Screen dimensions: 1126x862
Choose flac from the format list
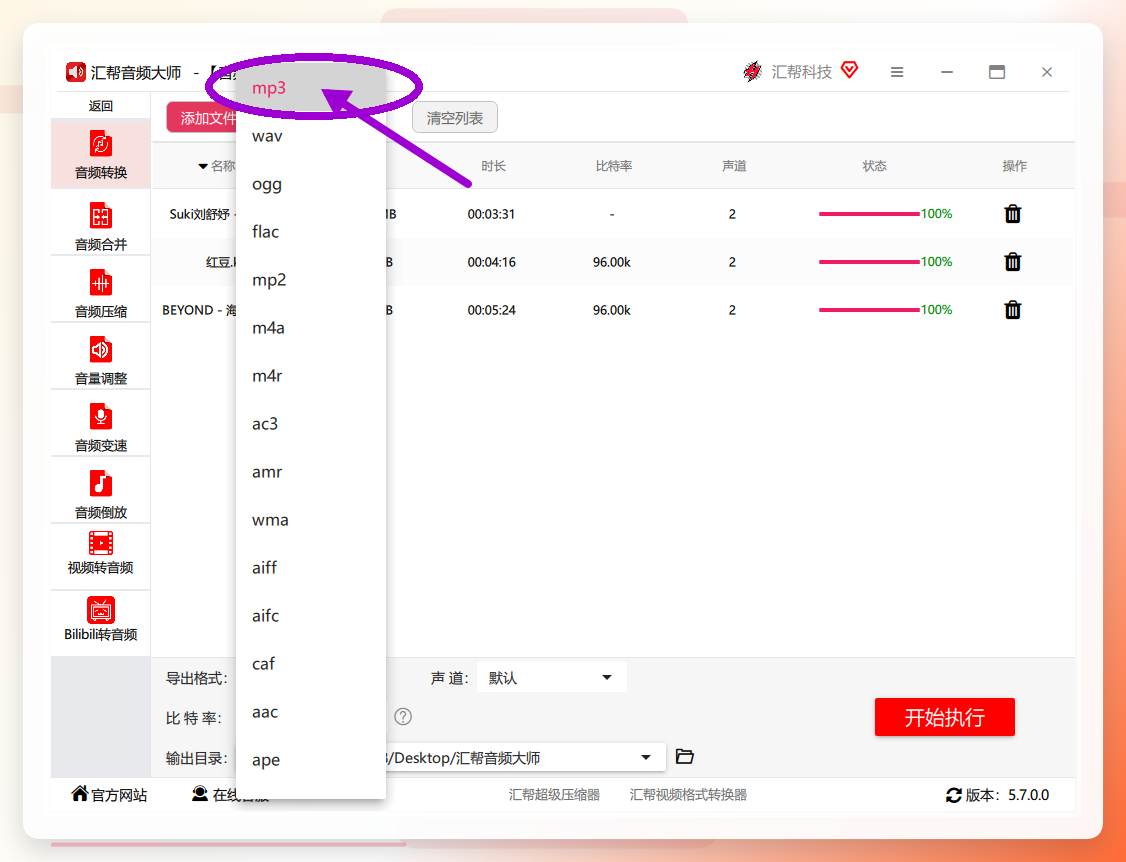310,231
